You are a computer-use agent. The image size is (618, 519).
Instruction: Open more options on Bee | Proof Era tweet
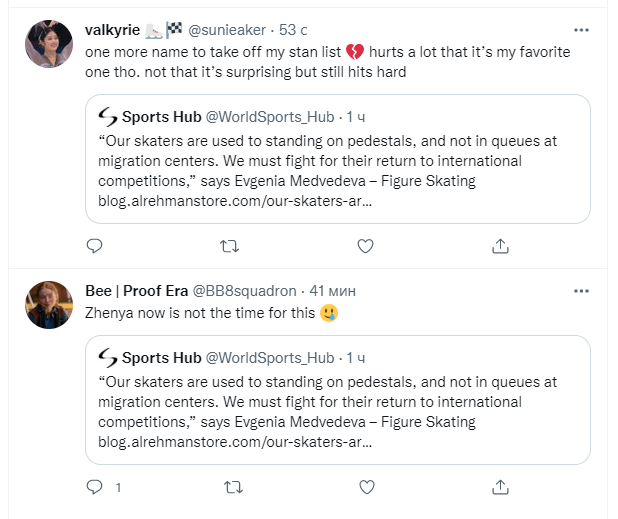[x=581, y=291]
